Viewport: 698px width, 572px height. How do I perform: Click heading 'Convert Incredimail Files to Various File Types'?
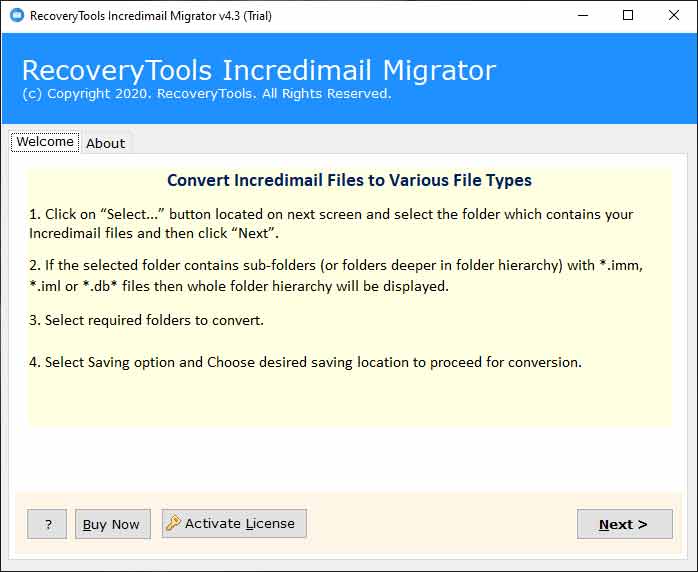[x=349, y=180]
